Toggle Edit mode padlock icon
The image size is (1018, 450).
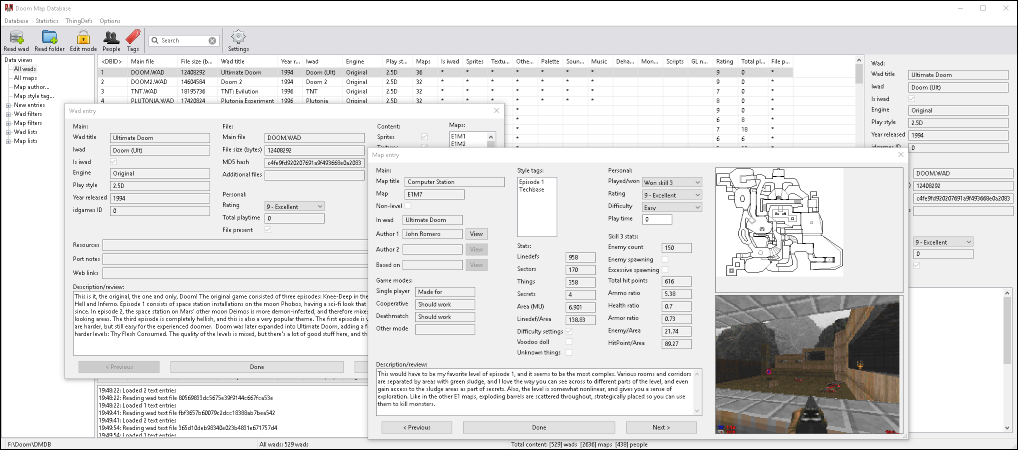click(x=83, y=38)
